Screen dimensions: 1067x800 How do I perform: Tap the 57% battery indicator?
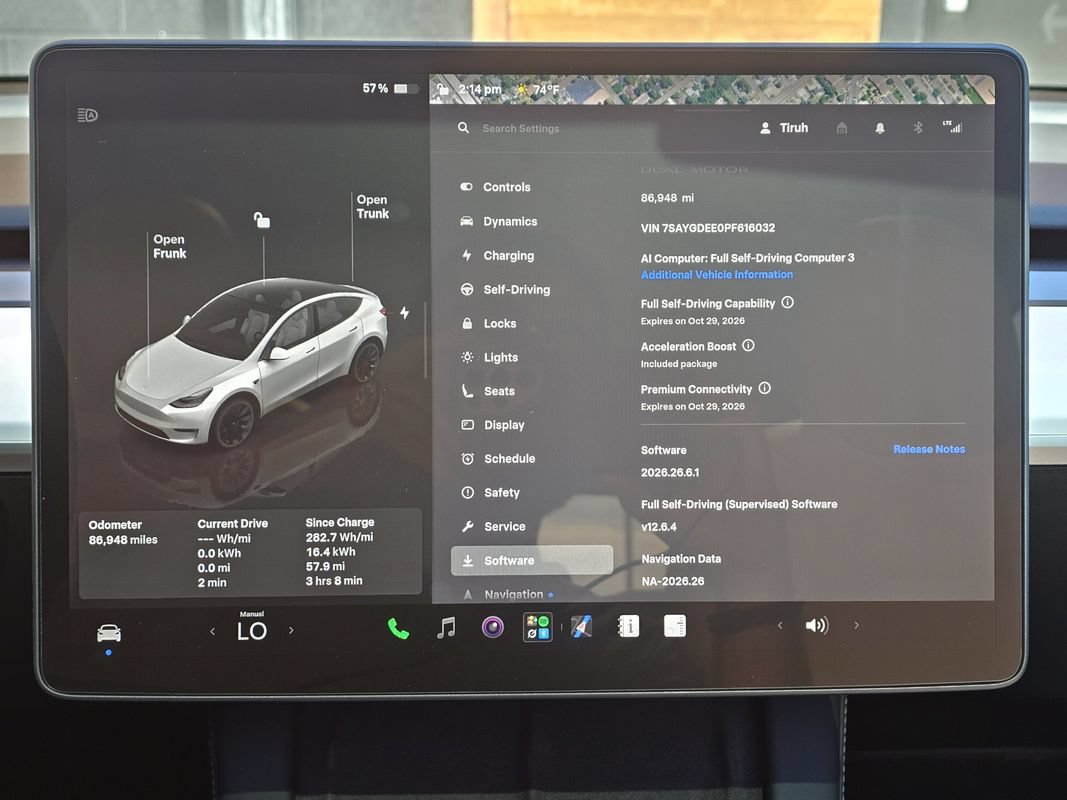click(x=390, y=88)
